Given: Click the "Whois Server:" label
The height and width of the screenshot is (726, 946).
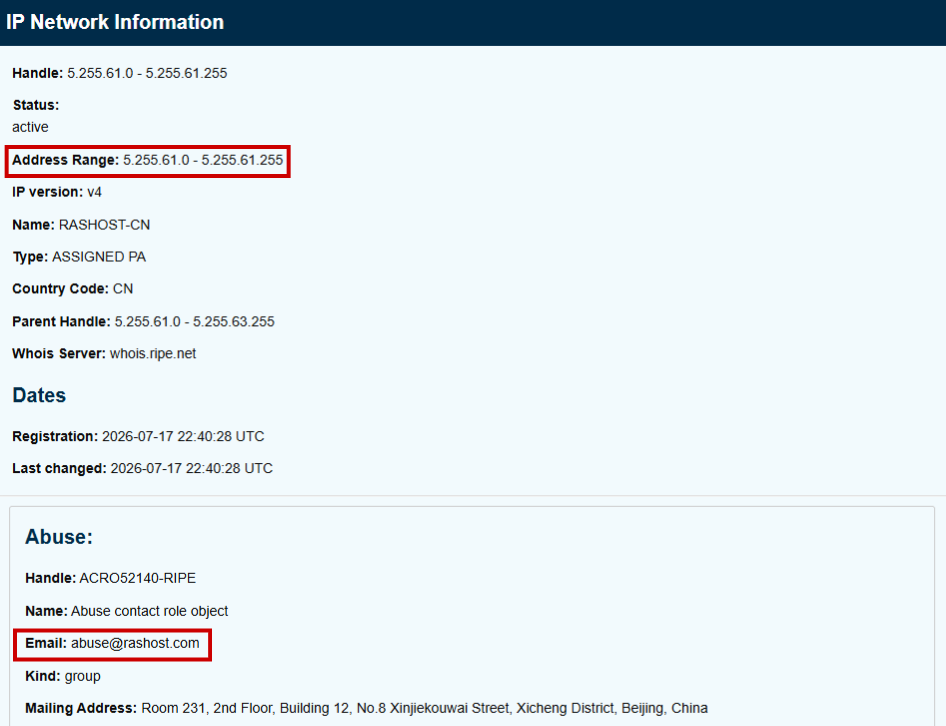Looking at the screenshot, I should 59,354.
